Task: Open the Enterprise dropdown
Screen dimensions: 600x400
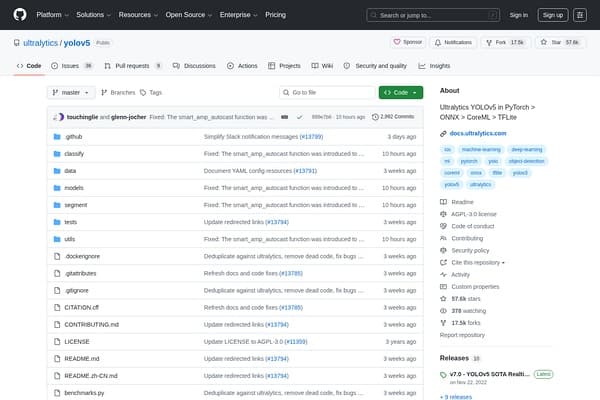Action: point(238,15)
